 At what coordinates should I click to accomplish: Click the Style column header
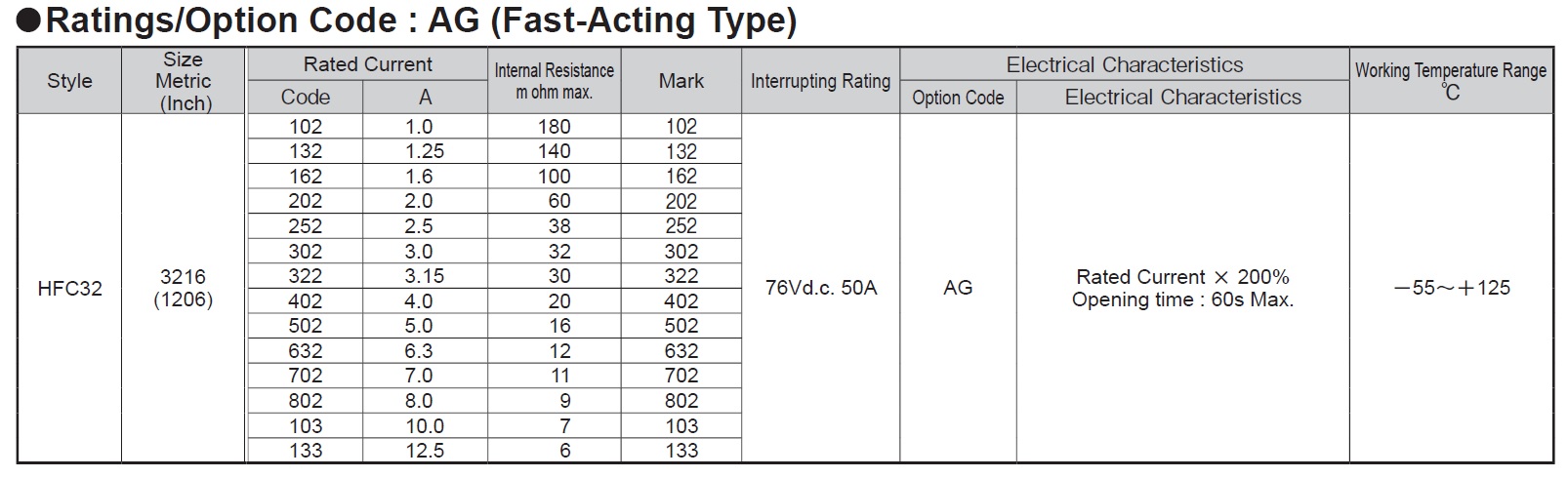coord(69,81)
